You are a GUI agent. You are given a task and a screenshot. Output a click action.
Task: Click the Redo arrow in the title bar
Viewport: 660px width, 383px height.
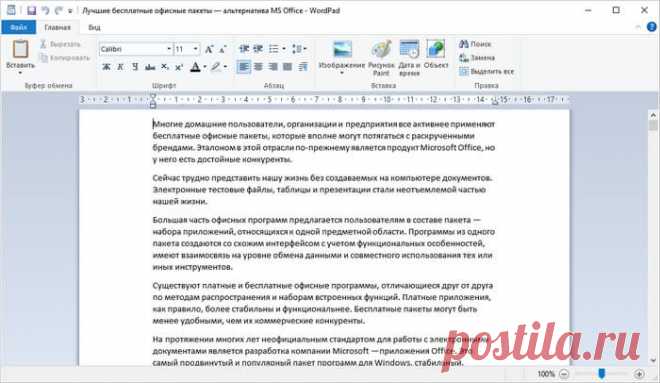coord(59,11)
